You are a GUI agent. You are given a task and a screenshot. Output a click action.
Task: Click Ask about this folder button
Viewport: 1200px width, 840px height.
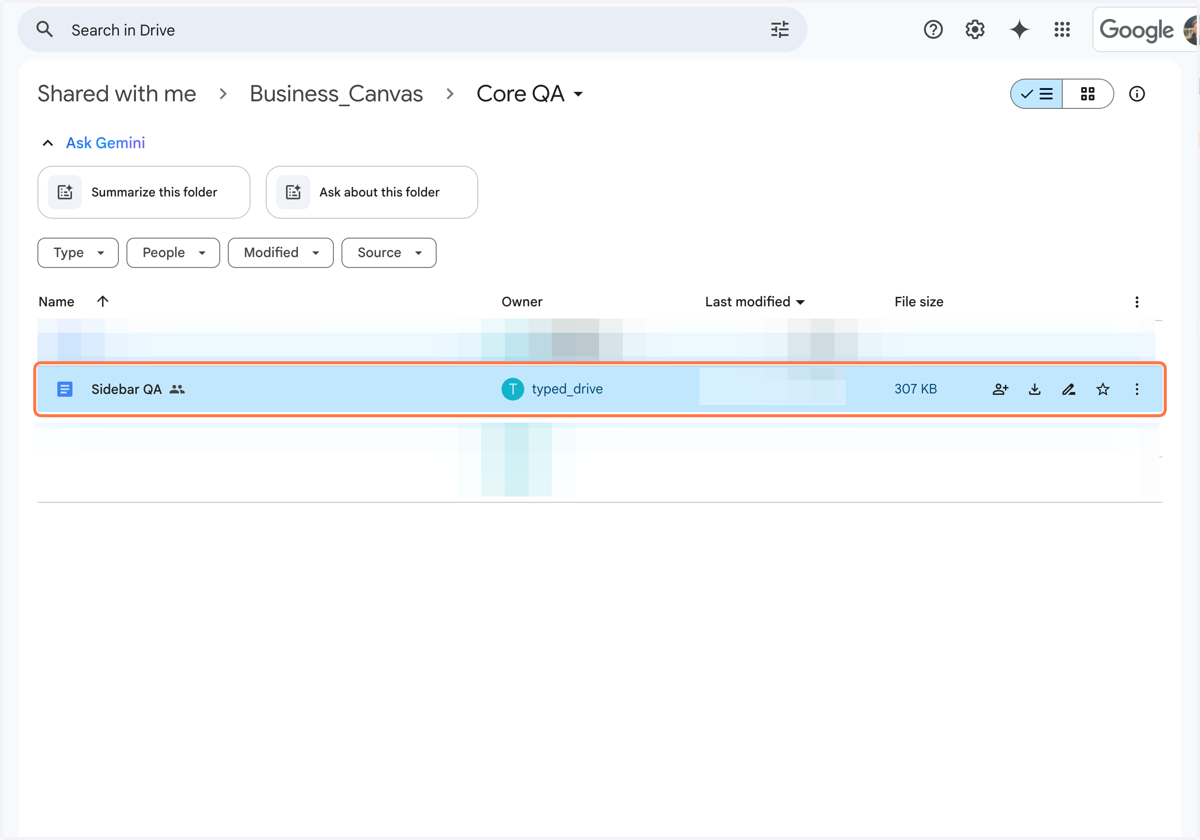pyautogui.click(x=372, y=192)
